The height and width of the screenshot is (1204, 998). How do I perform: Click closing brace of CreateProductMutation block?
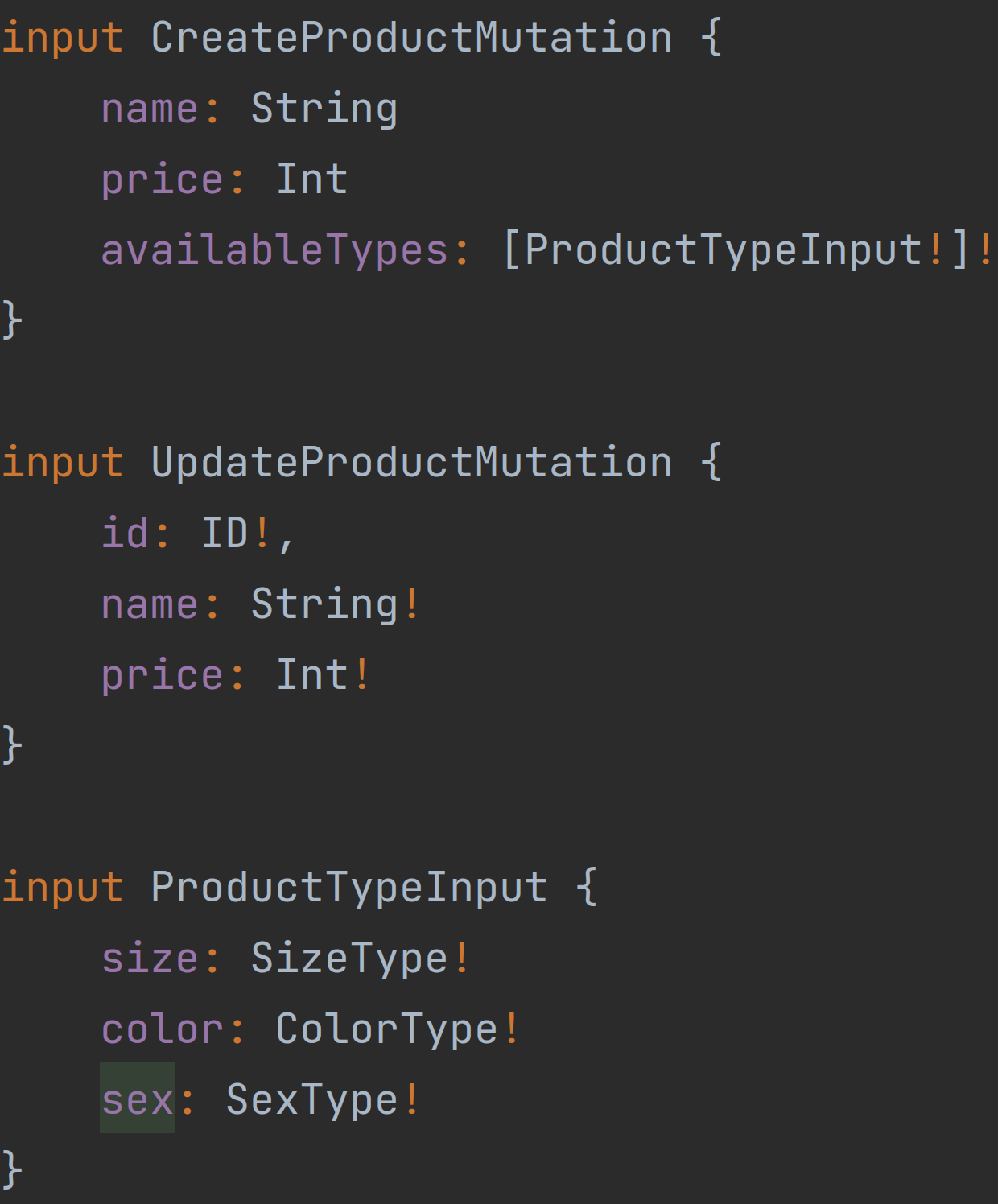click(12, 321)
